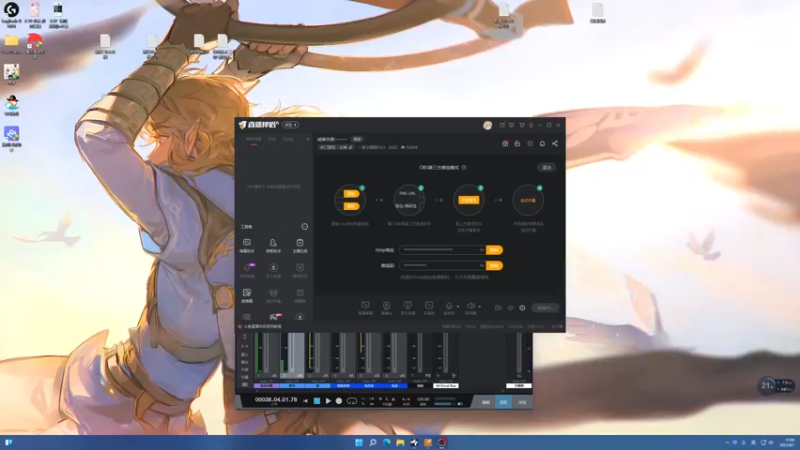This screenshot has height=450, width=800.
Task: Show hidden icons chevron in system tray
Action: [x=727, y=442]
